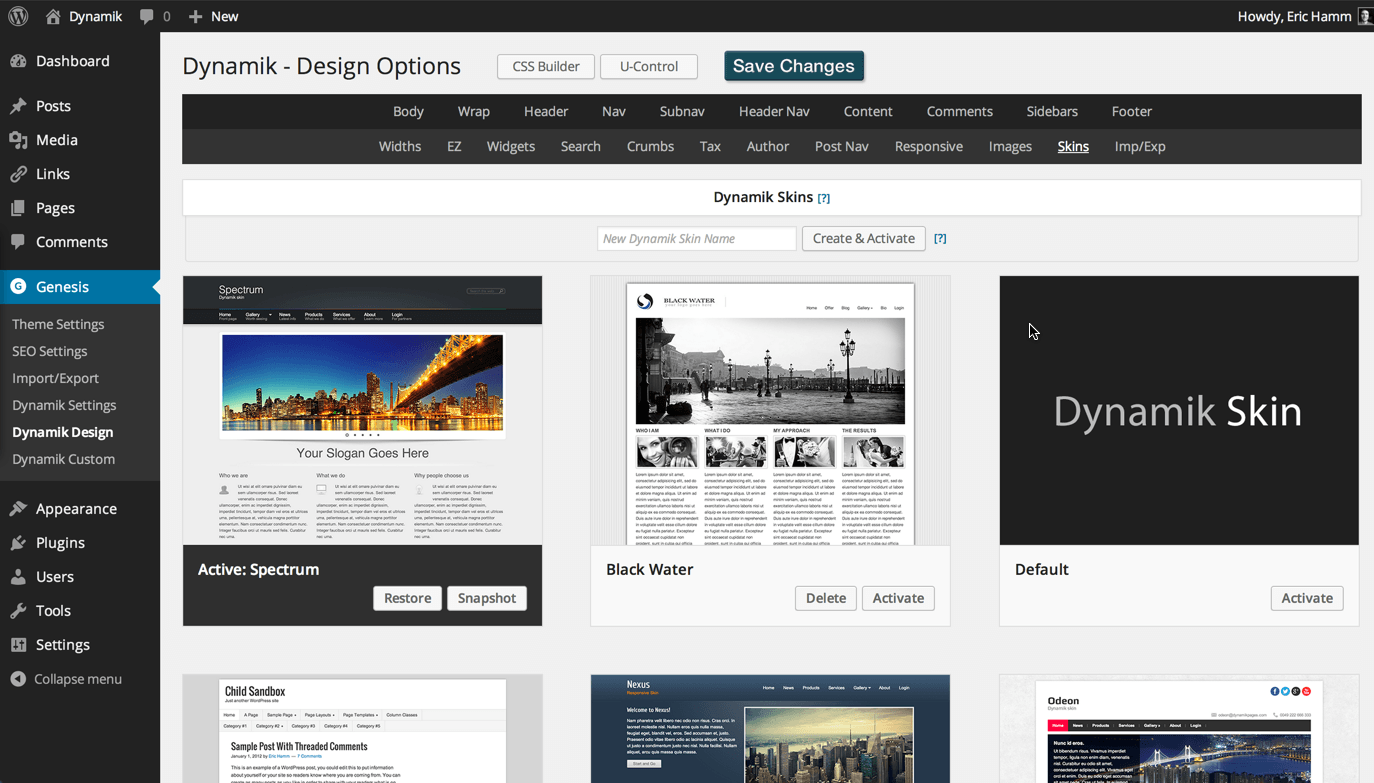Open the U-Control panel
Image resolution: width=1374 pixels, height=783 pixels.
[649, 66]
